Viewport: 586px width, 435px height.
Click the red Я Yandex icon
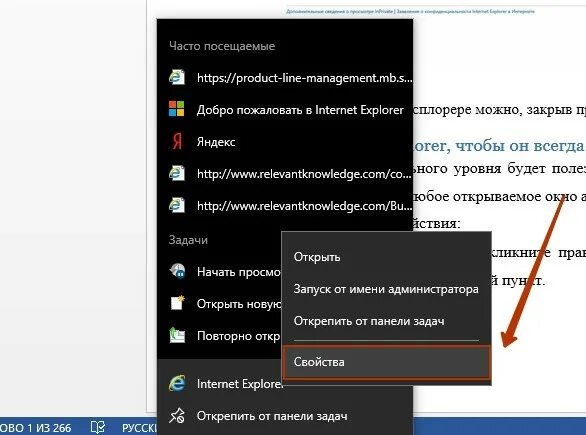(177, 141)
